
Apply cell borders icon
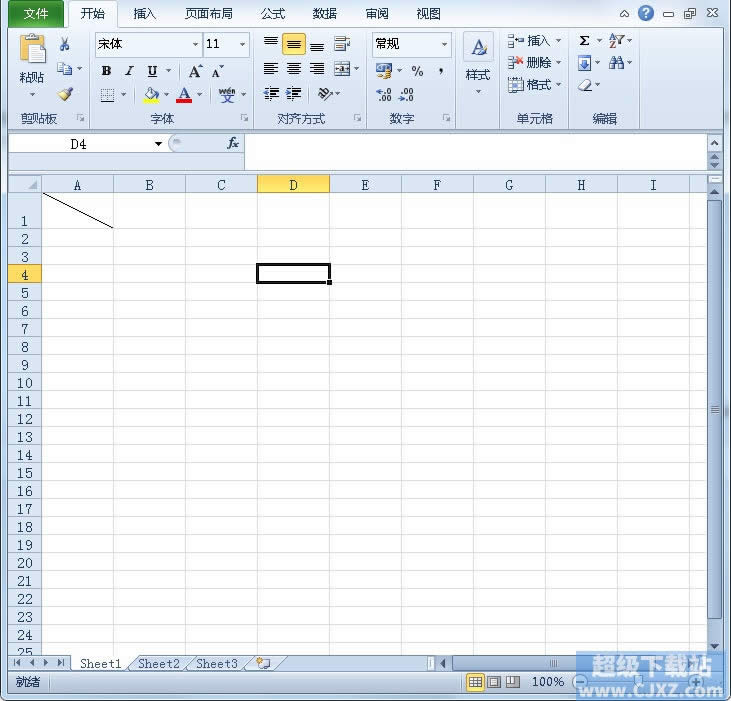[x=108, y=95]
